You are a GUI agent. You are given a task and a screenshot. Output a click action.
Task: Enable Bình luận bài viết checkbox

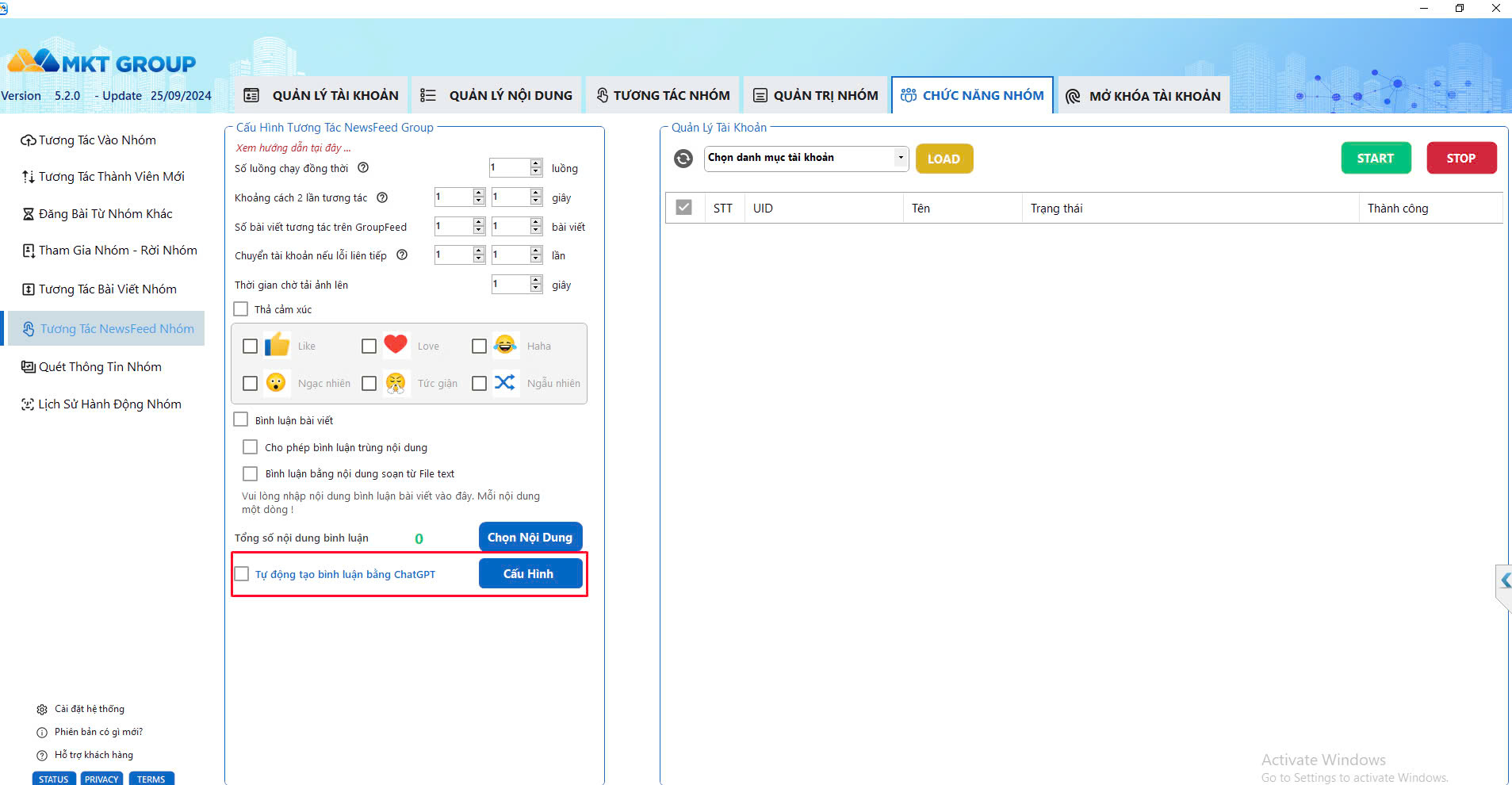[241, 419]
